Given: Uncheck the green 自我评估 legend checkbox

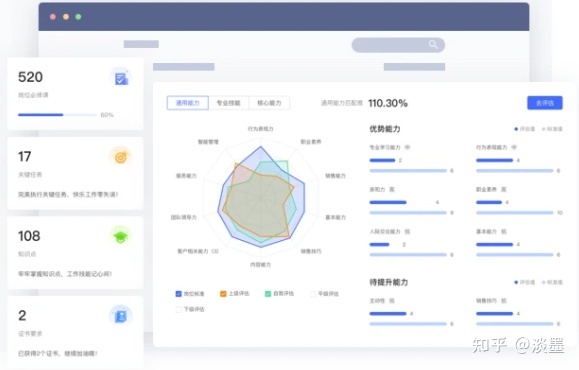Looking at the screenshot, I should pos(268,294).
